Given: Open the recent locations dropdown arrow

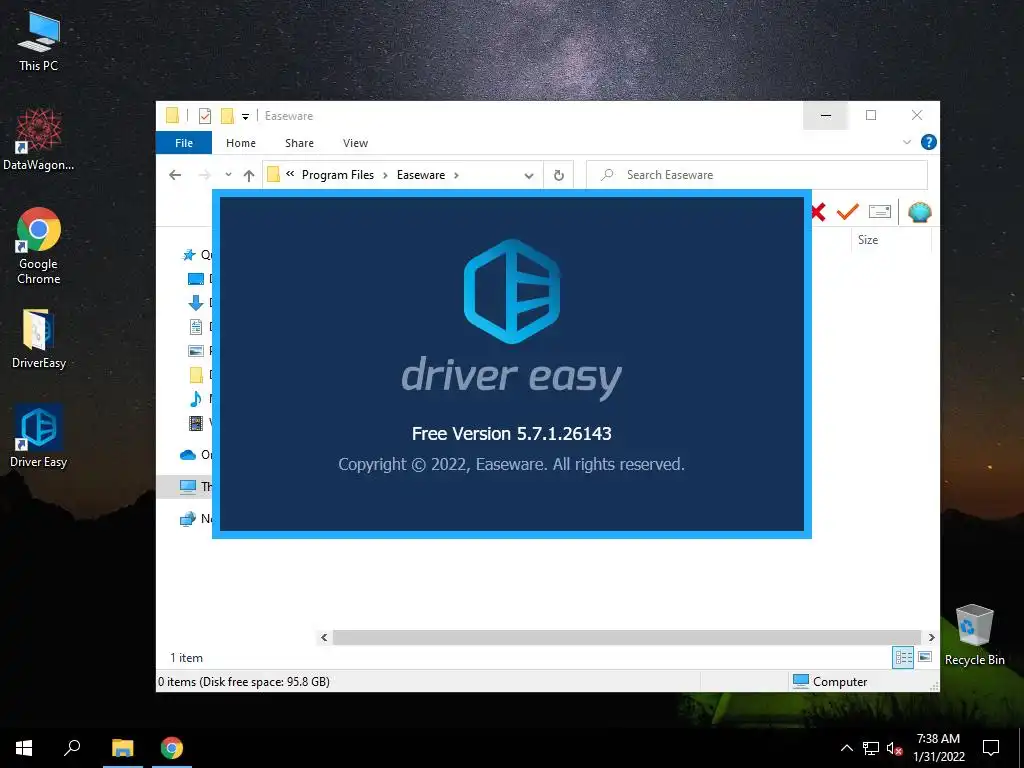Looking at the screenshot, I should 228,175.
